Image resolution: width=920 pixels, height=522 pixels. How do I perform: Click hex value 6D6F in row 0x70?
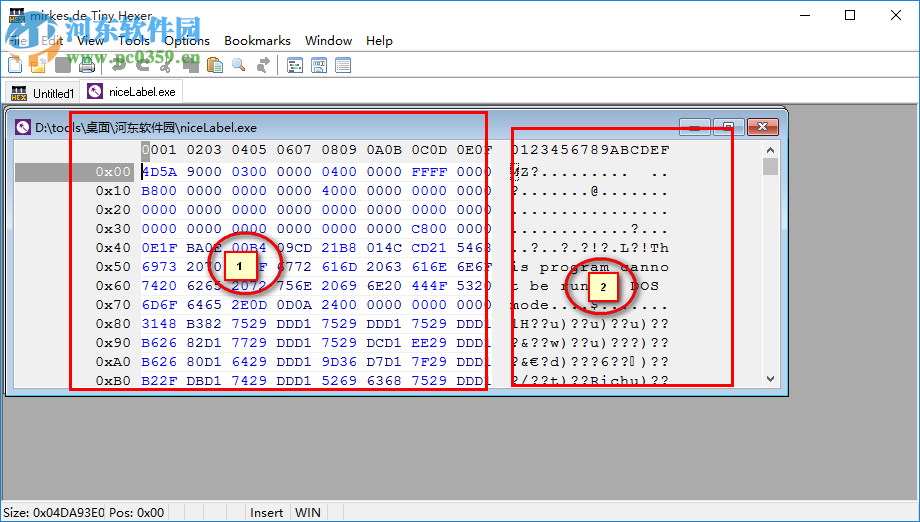pos(159,304)
